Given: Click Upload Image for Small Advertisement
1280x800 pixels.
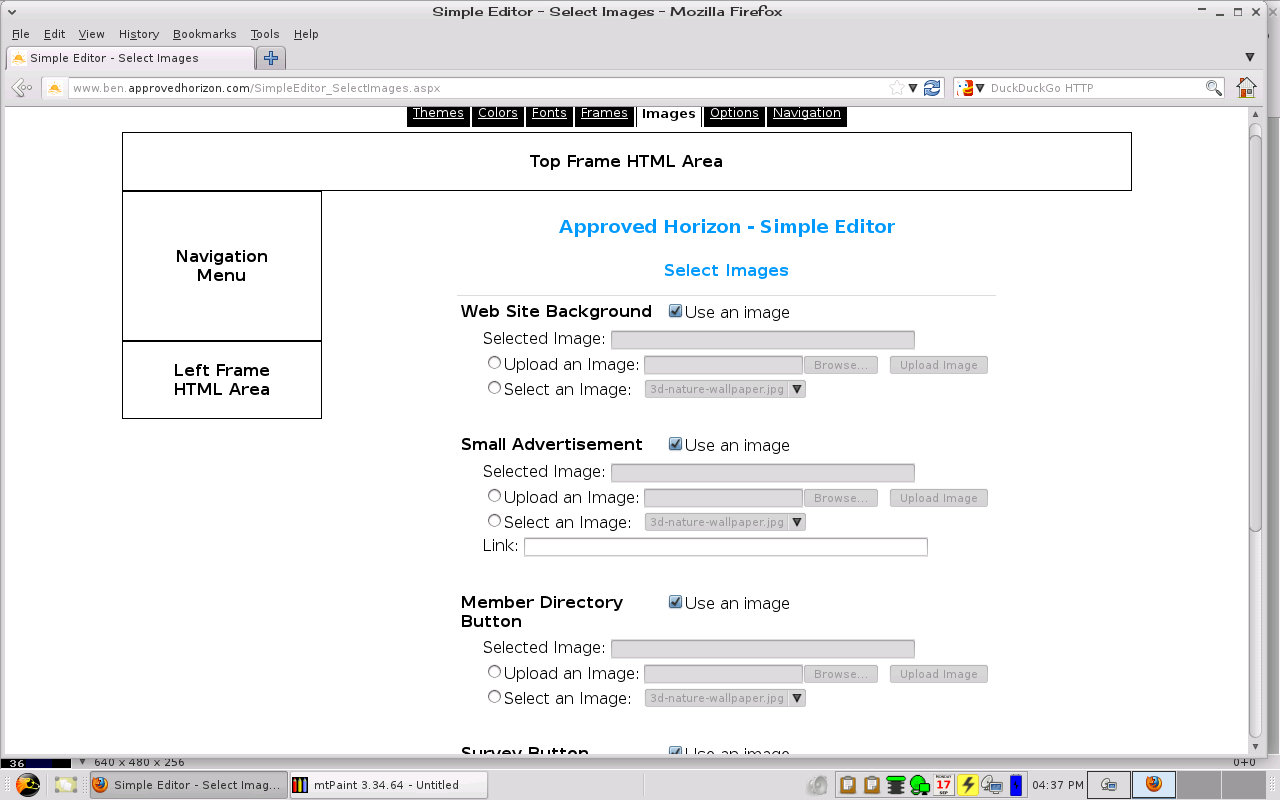Looking at the screenshot, I should tap(939, 498).
